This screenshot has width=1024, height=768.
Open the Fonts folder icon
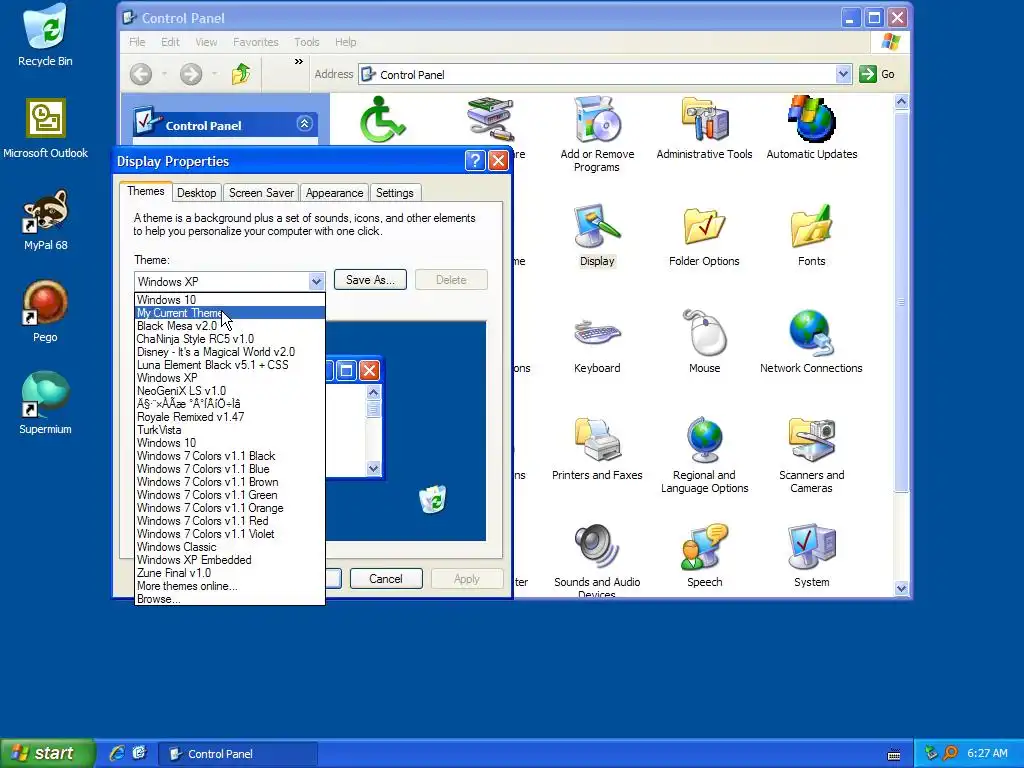811,235
